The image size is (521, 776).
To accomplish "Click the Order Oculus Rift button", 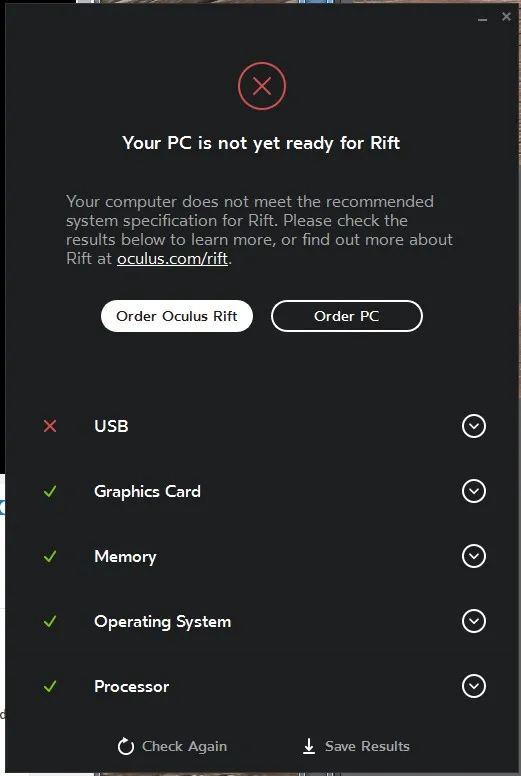I will [177, 316].
